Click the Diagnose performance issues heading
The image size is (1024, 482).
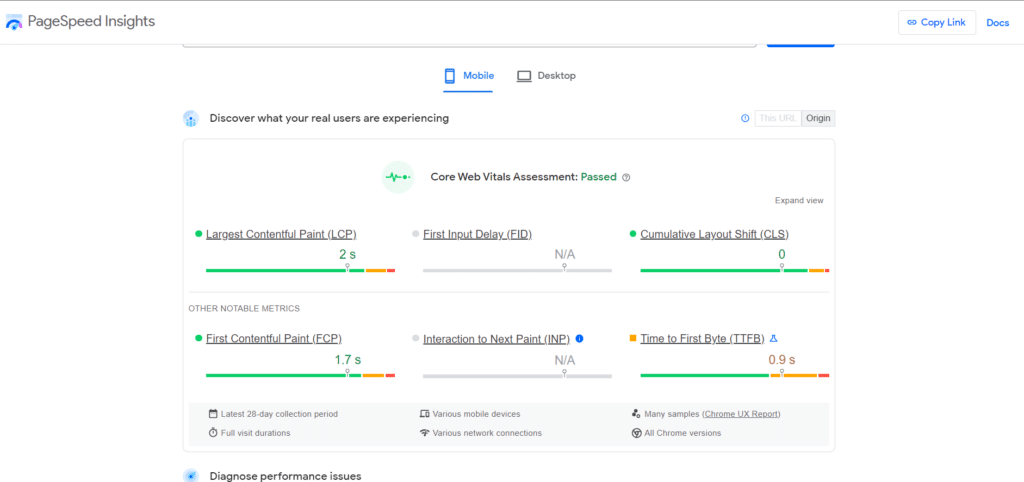click(285, 476)
